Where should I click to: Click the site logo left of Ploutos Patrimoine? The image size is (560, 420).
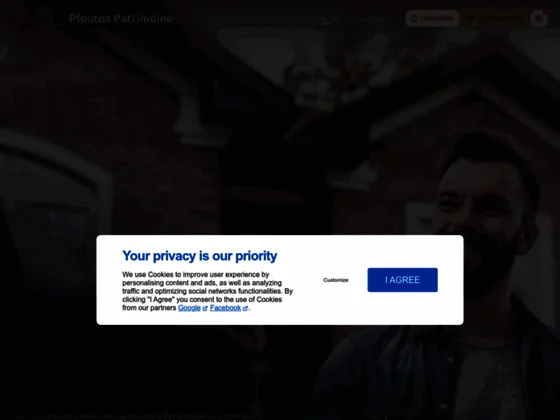(41, 17)
